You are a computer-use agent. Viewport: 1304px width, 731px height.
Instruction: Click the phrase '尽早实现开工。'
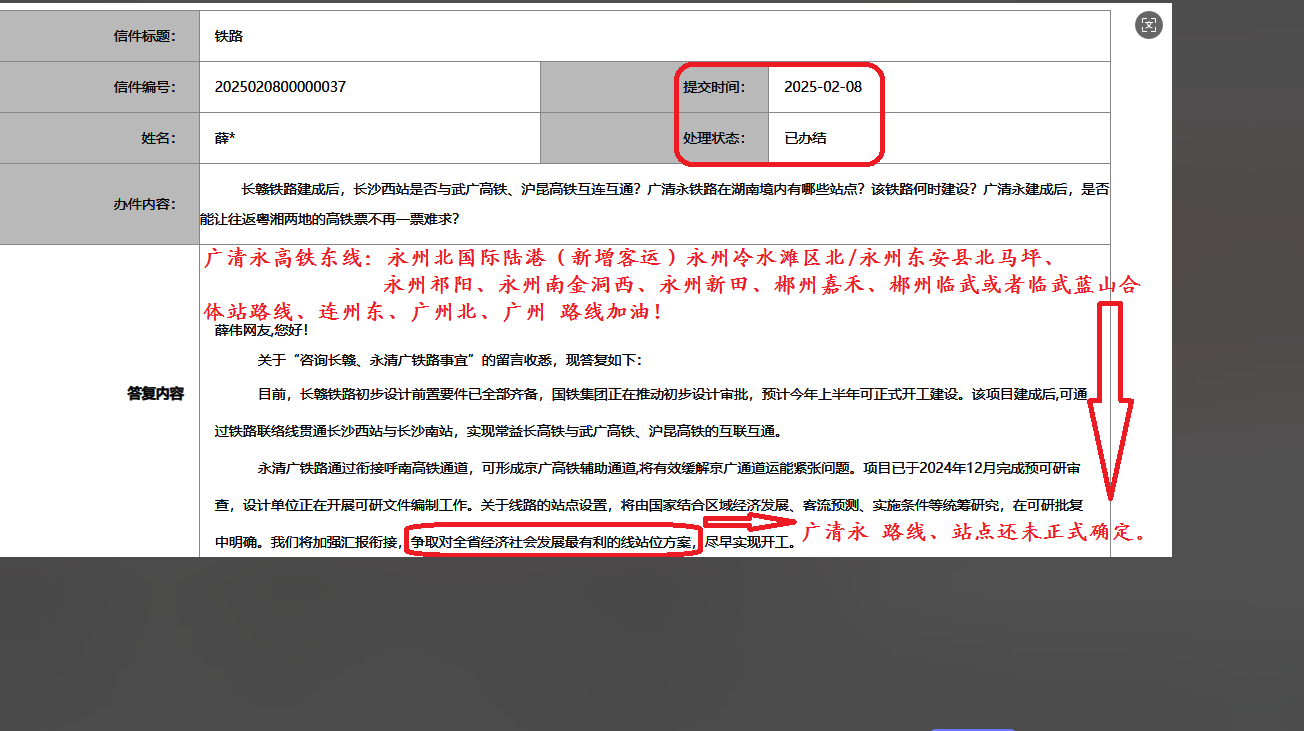click(x=750, y=542)
